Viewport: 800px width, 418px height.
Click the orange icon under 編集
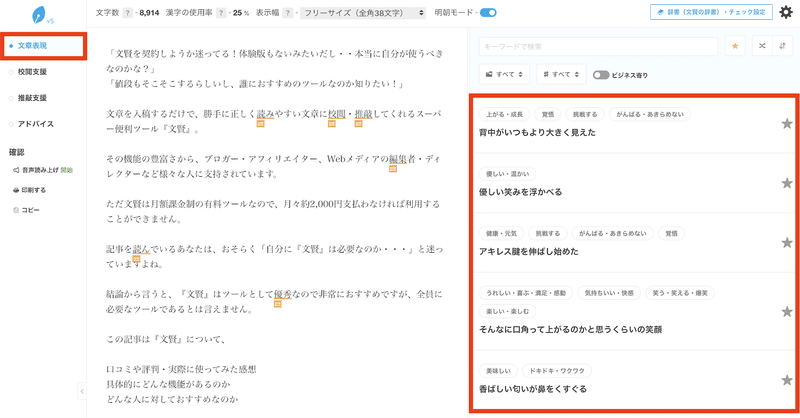[x=393, y=168]
